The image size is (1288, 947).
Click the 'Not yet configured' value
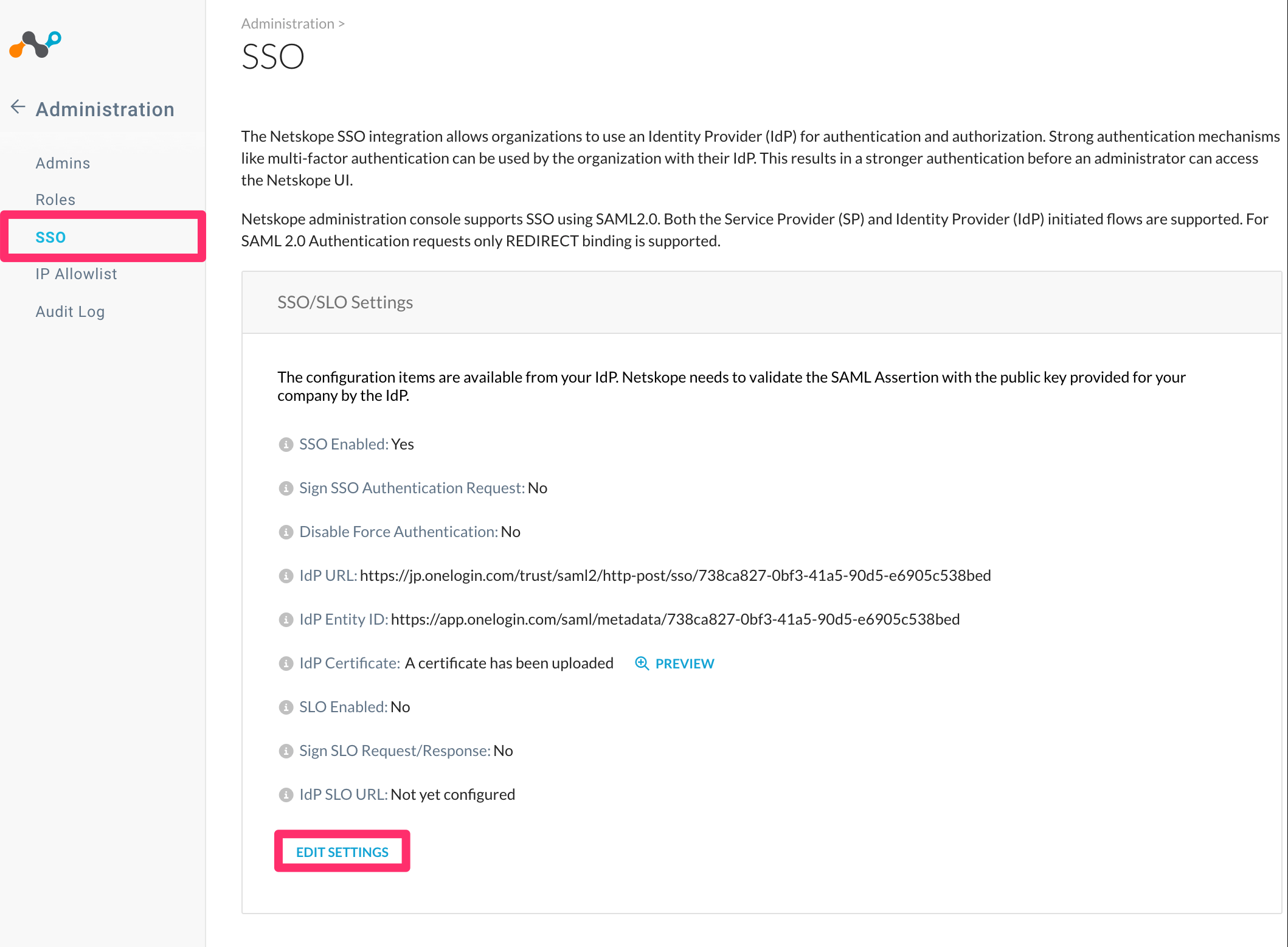pos(452,794)
